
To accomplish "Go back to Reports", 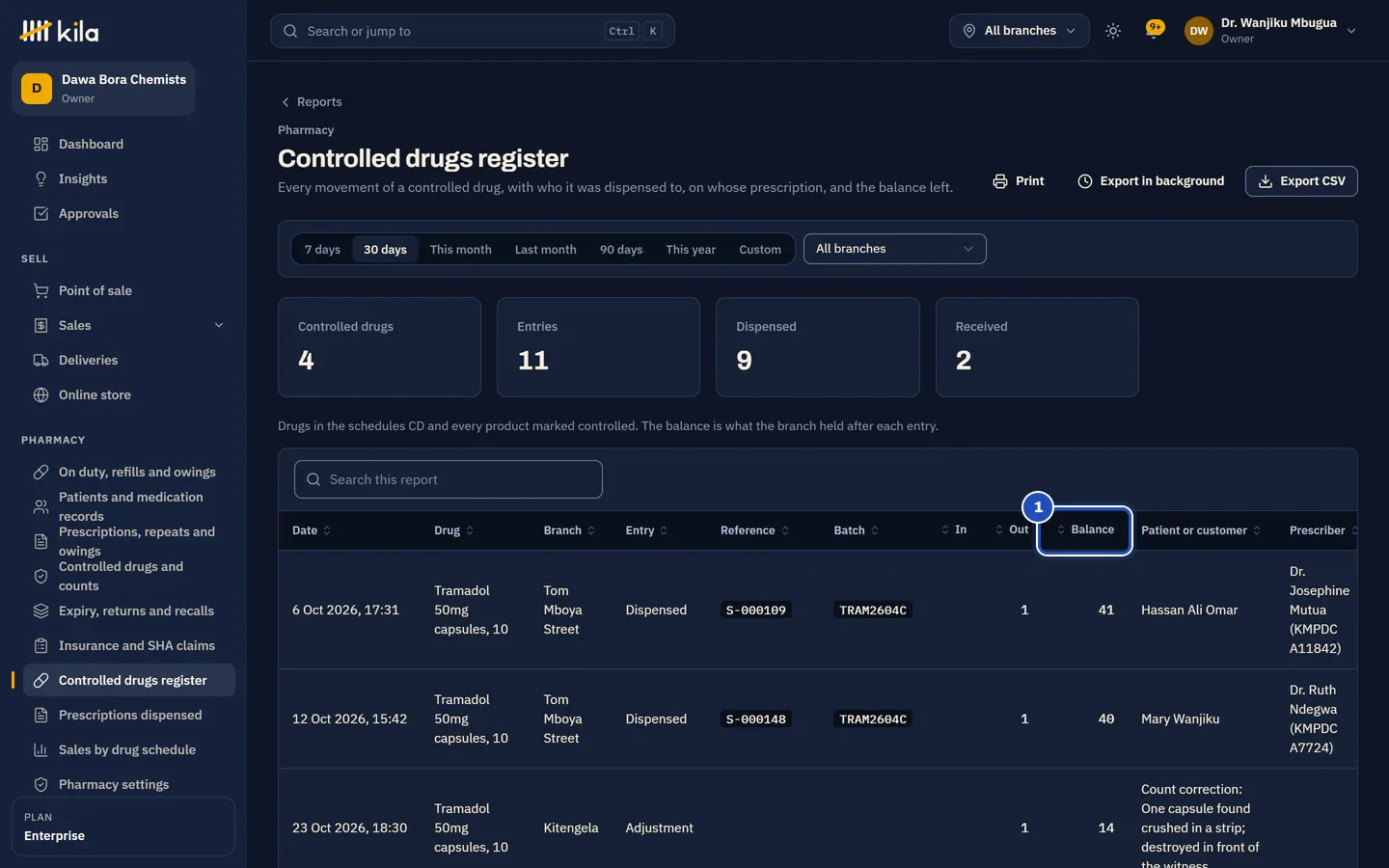I will 311,102.
